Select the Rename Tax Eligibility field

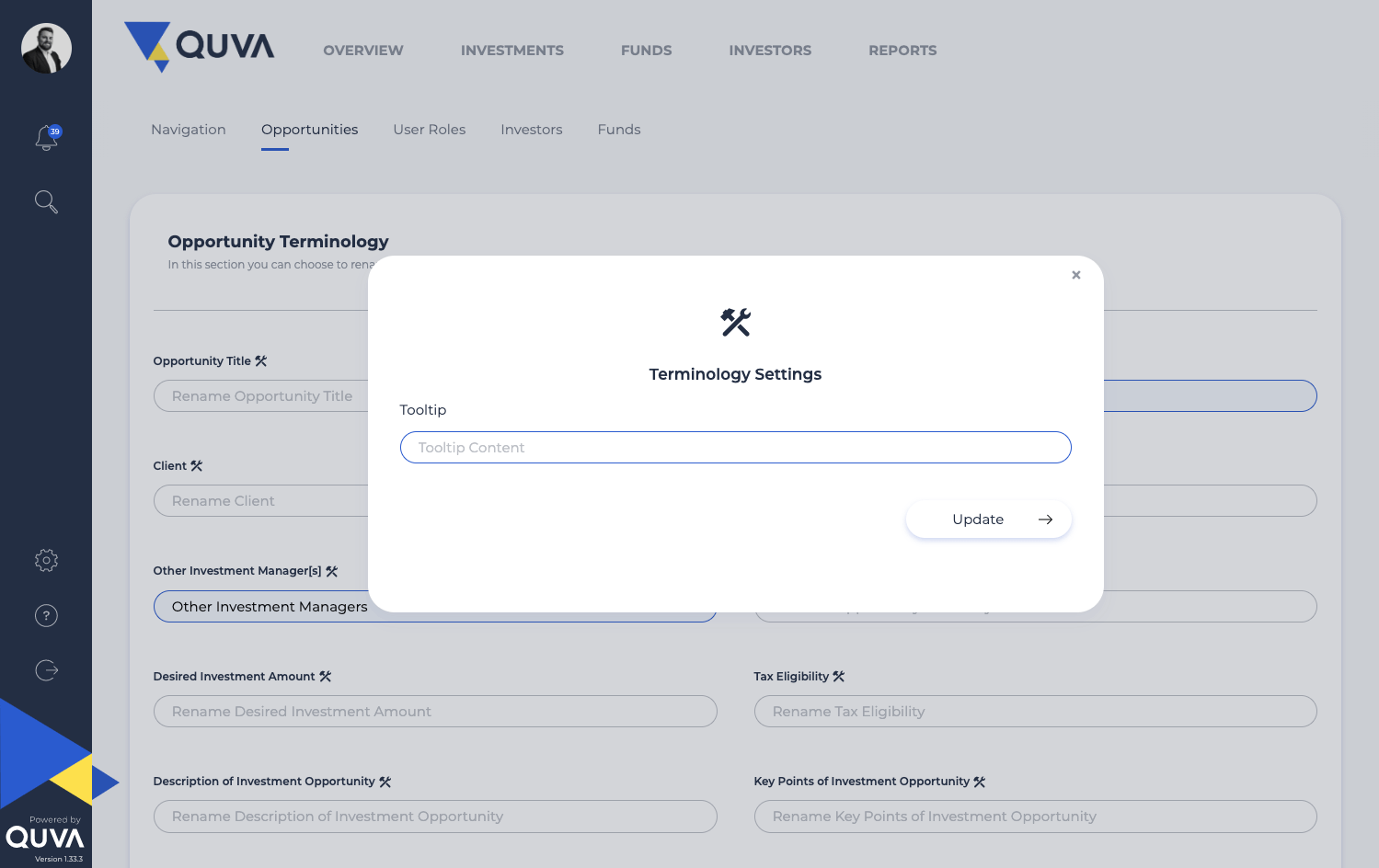click(1035, 712)
